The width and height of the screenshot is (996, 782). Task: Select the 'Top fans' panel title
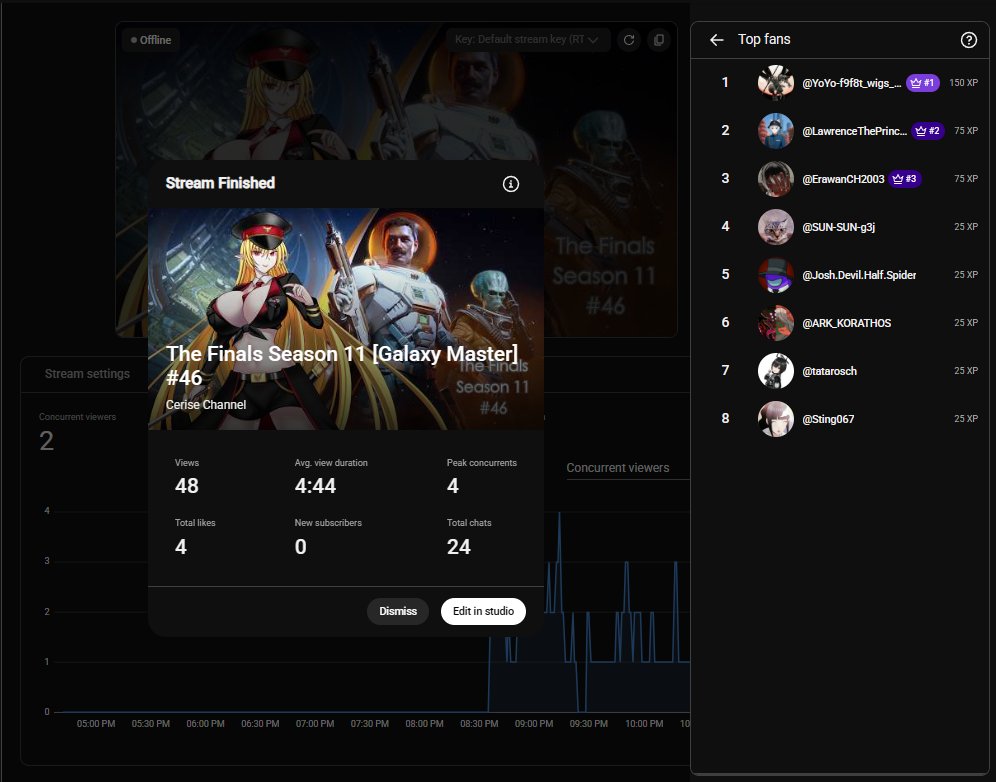pyautogui.click(x=764, y=39)
